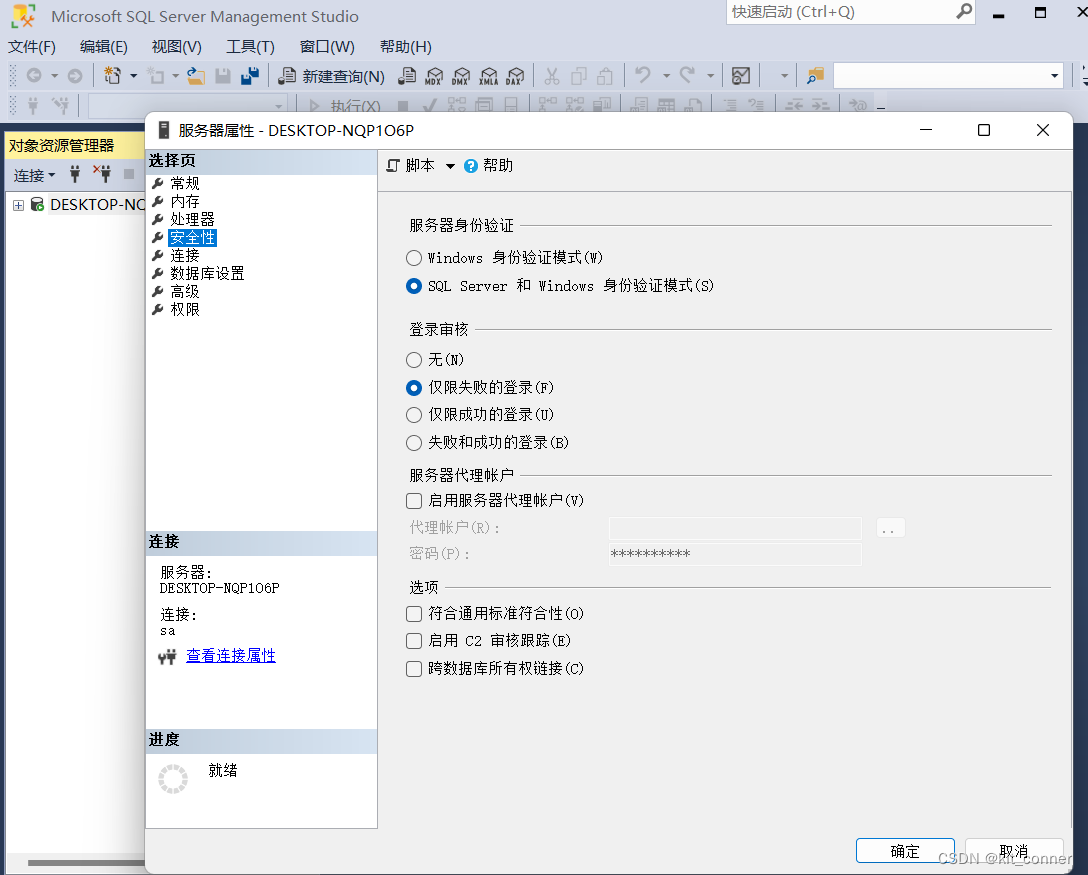The height and width of the screenshot is (875, 1088).
Task: Select 失败和成功的登录 radio button
Action: click(414, 443)
